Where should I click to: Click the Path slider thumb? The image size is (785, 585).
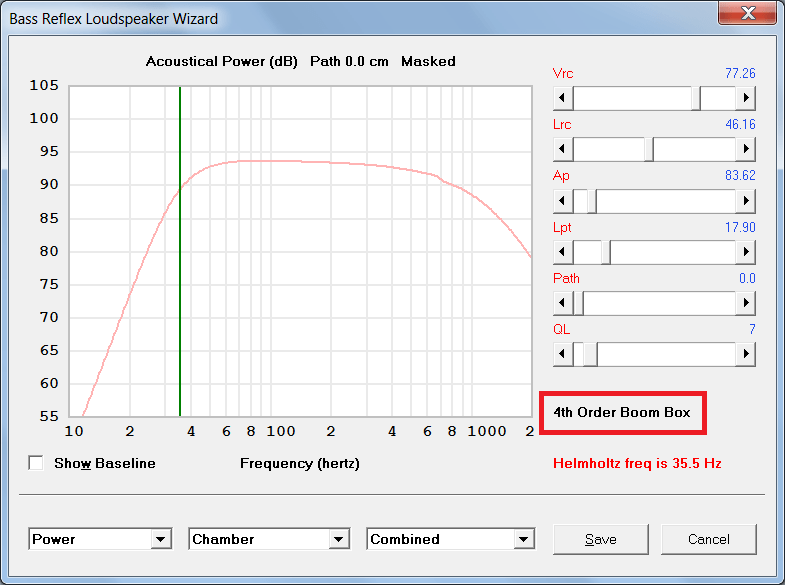[x=578, y=303]
